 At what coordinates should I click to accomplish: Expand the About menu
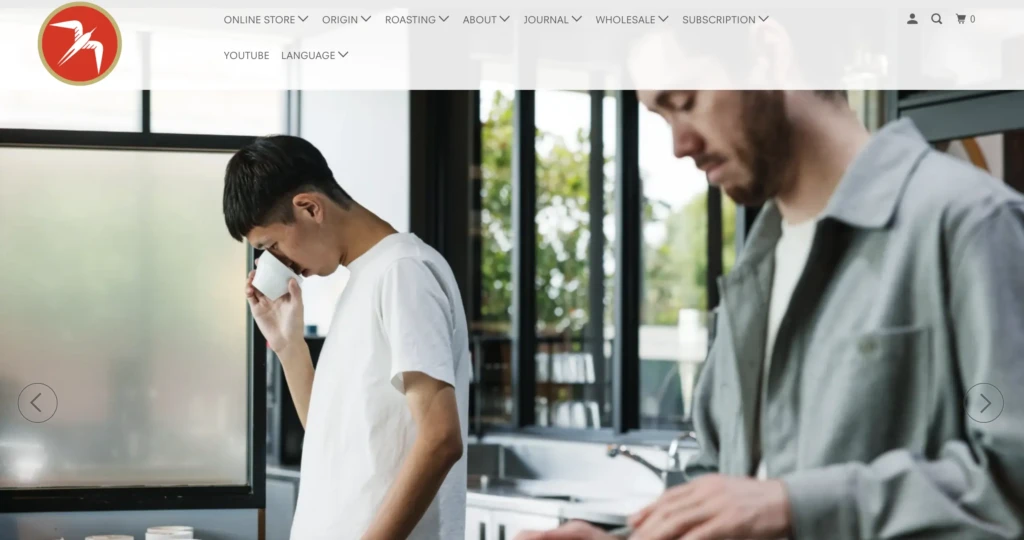pos(487,20)
